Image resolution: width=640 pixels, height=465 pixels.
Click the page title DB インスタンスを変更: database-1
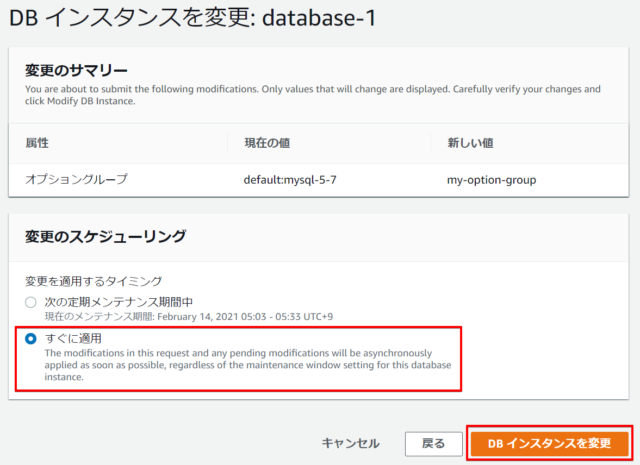pos(193,18)
